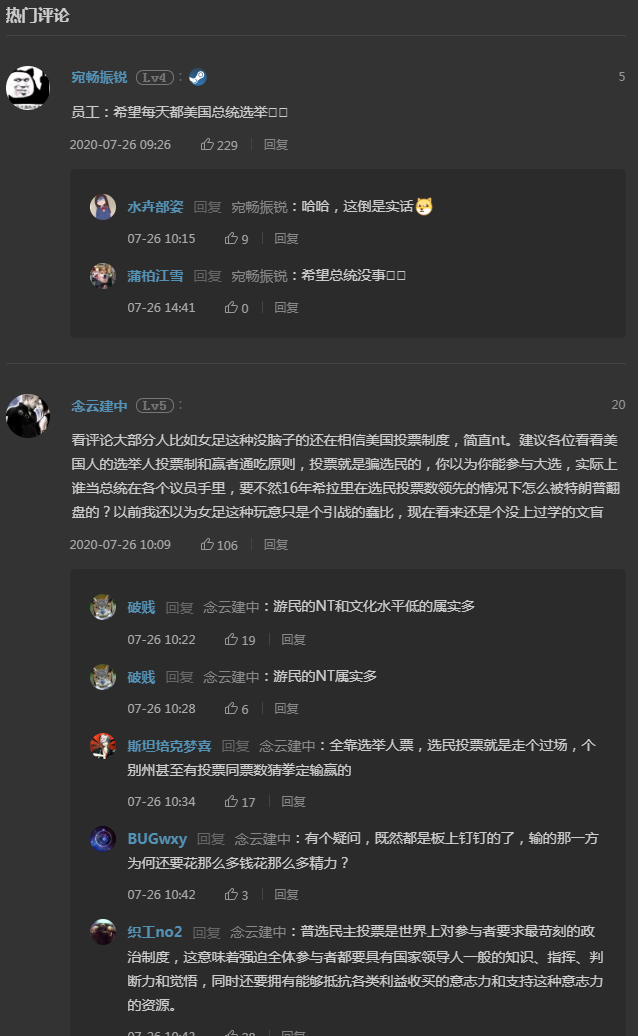Open username link BUGwxy

point(157,839)
